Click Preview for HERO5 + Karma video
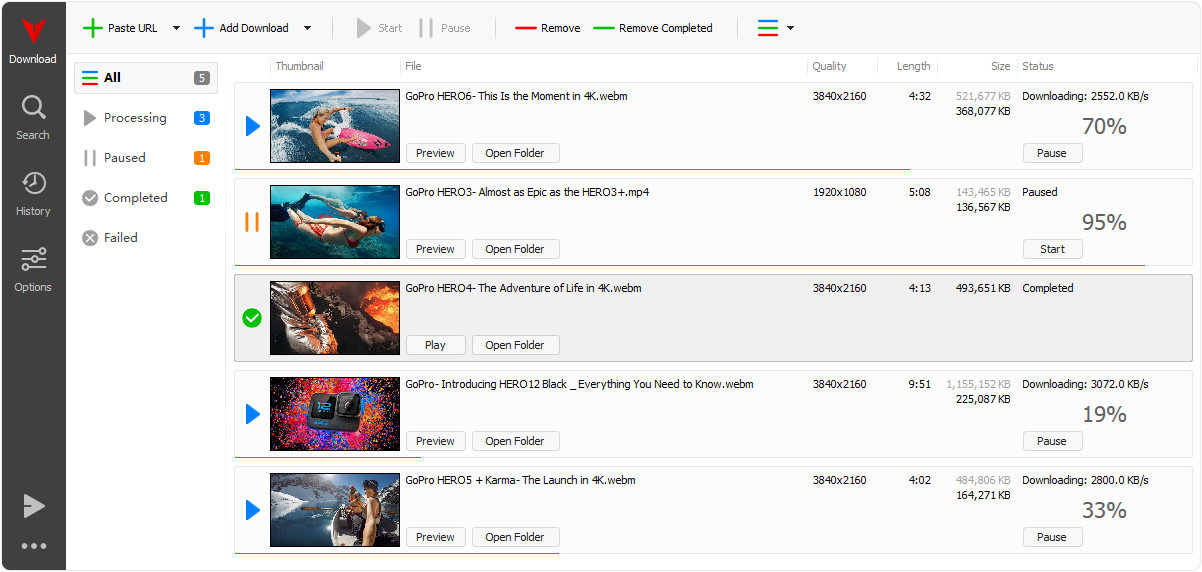The height and width of the screenshot is (572, 1202). tap(435, 537)
